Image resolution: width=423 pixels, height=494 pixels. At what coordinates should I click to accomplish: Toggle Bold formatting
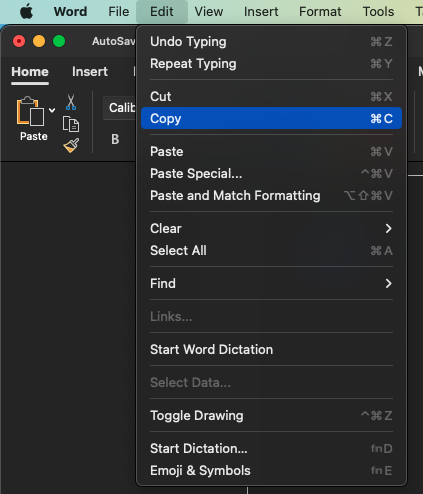(115, 139)
